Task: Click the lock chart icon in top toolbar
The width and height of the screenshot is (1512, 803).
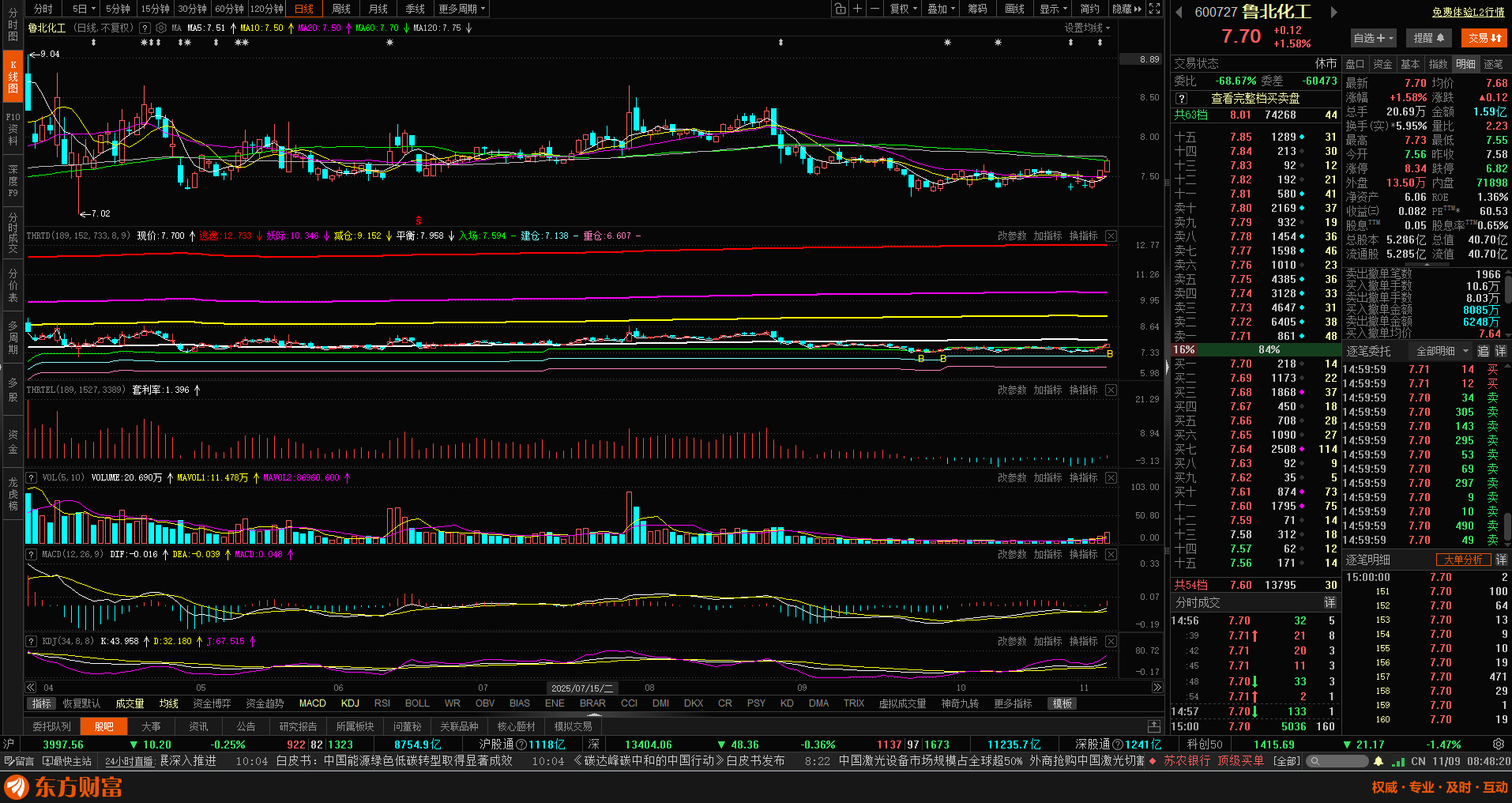Action: point(840,9)
